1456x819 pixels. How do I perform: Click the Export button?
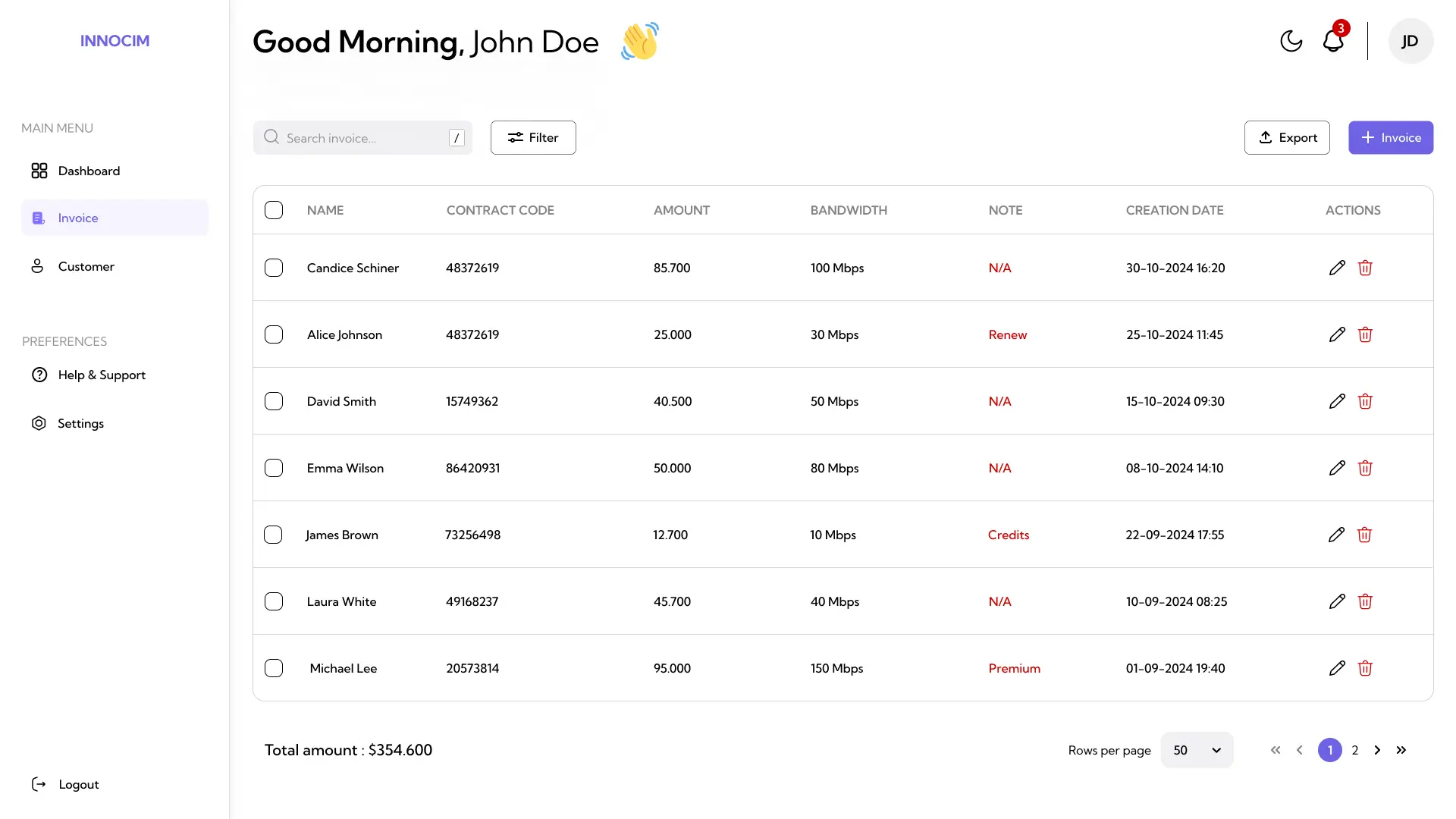tap(1287, 137)
